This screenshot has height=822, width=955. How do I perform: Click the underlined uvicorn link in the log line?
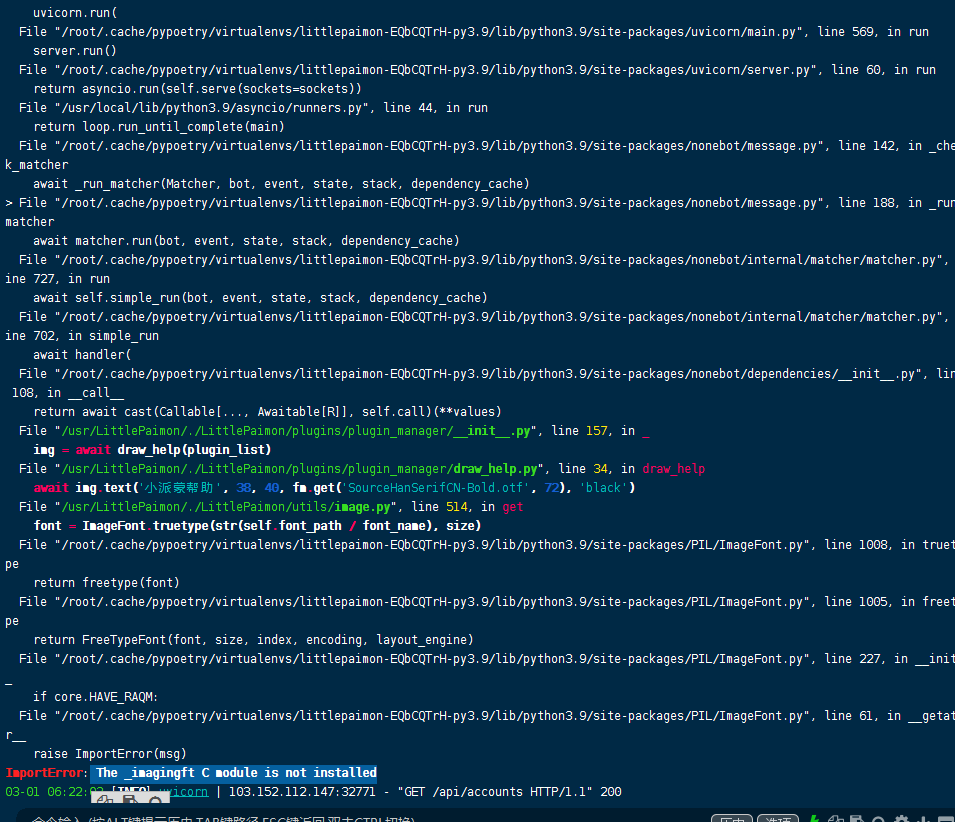[185, 791]
